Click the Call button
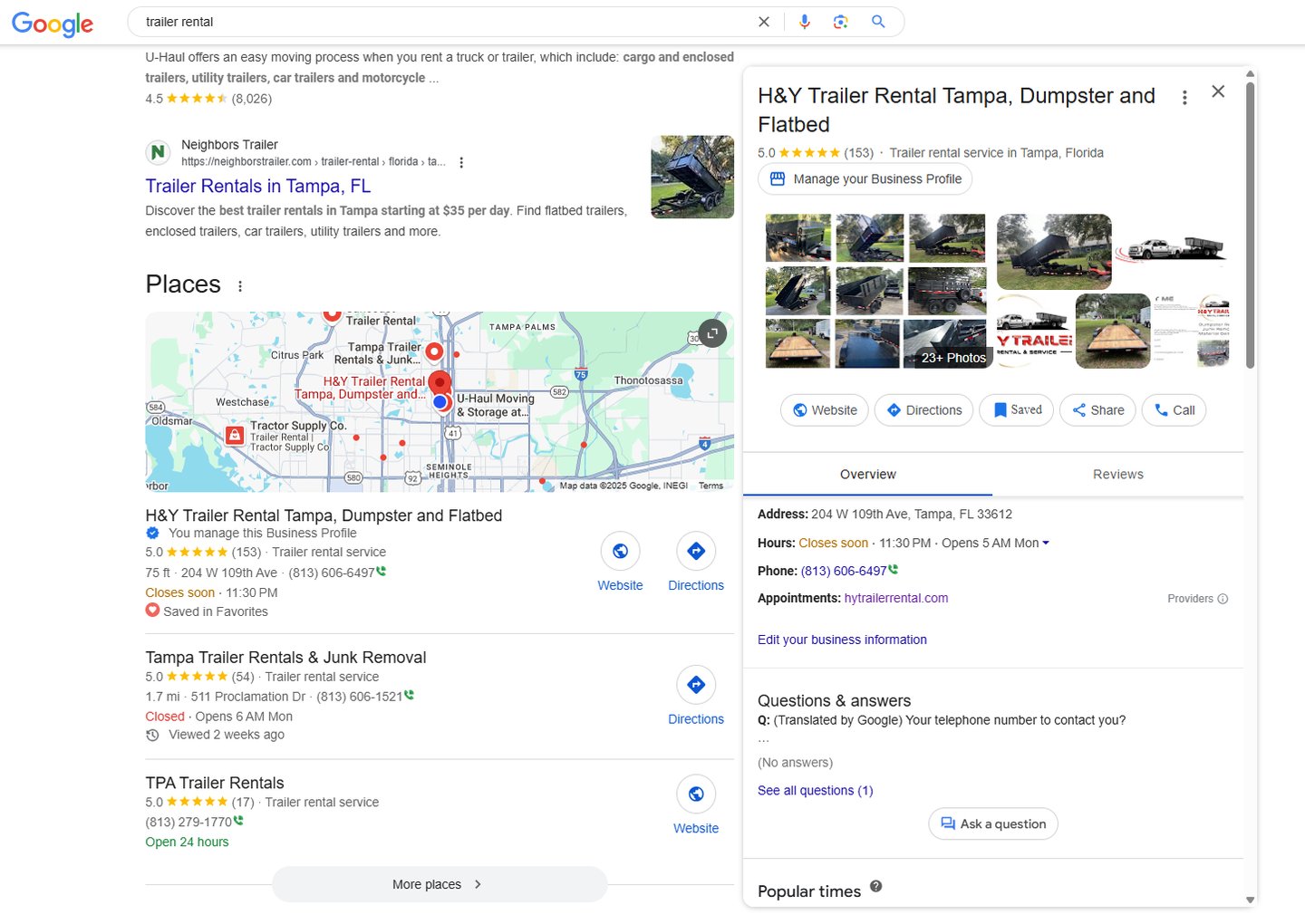 pos(1174,410)
